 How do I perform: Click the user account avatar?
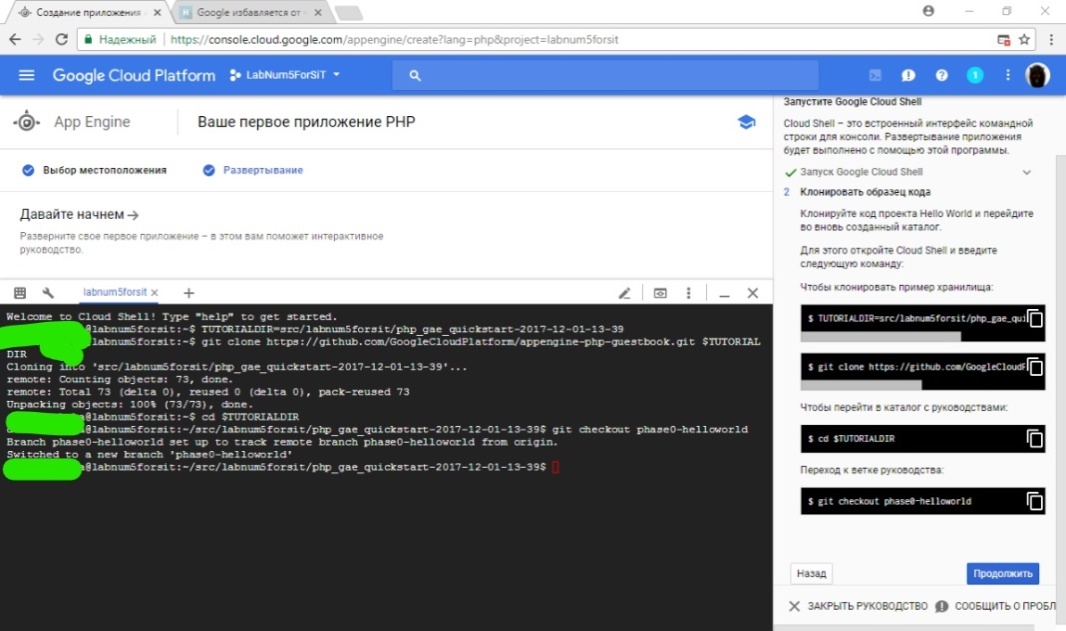[x=1037, y=75]
